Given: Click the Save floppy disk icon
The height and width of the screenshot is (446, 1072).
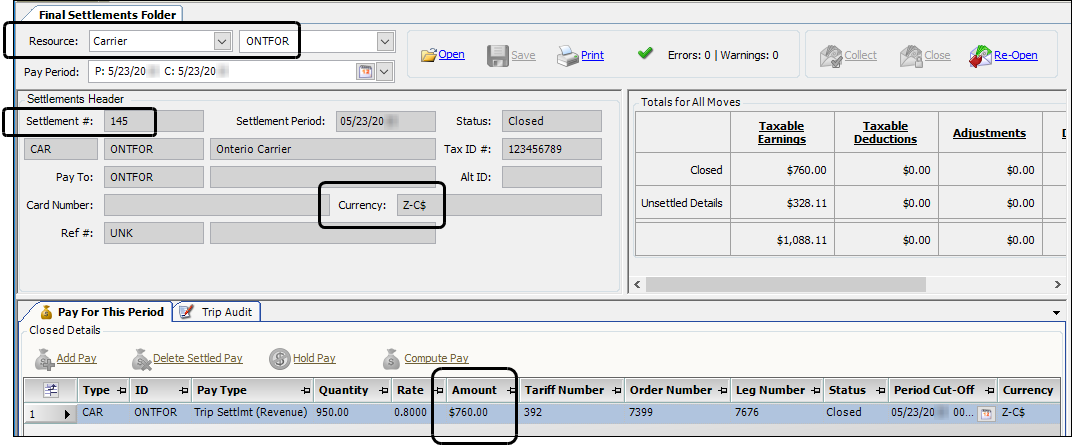Looking at the screenshot, I should coord(498,55).
